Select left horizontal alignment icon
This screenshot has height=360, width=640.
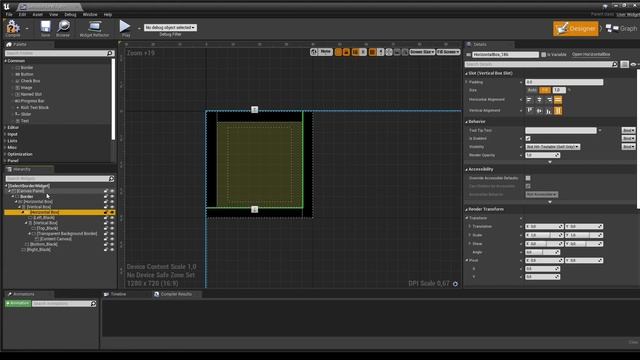tap(529, 100)
